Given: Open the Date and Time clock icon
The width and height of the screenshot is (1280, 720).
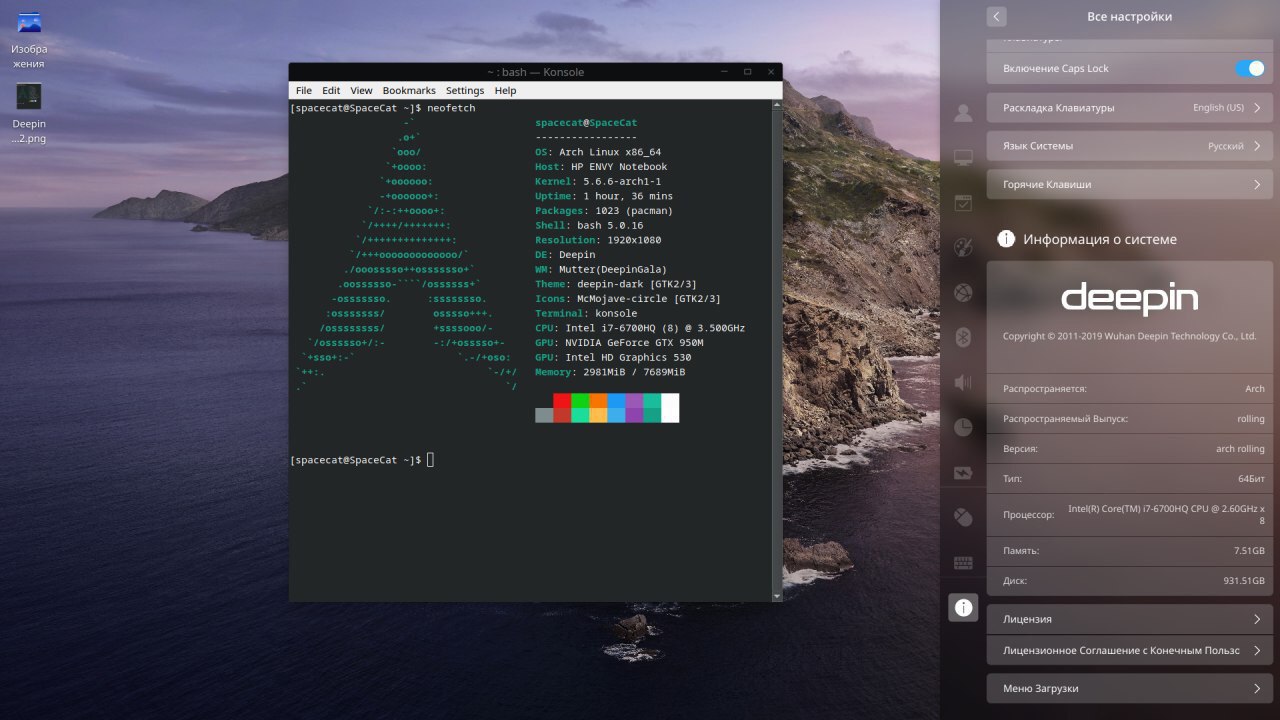Looking at the screenshot, I should point(963,427).
